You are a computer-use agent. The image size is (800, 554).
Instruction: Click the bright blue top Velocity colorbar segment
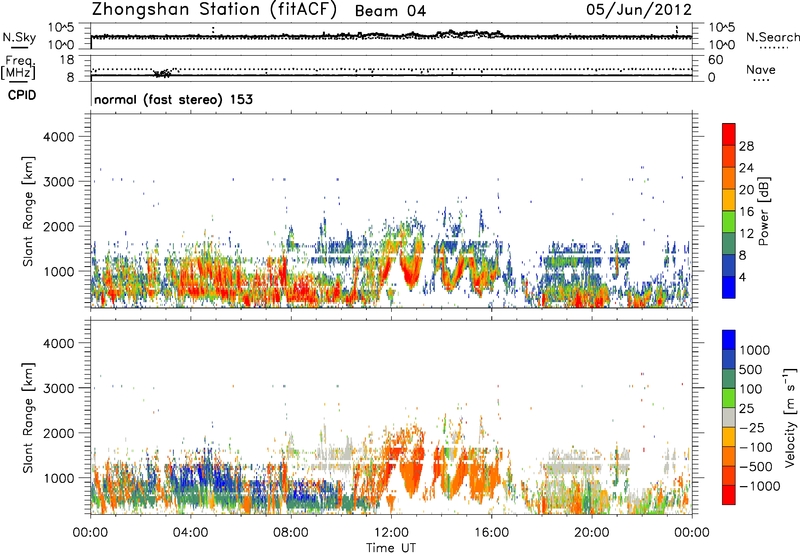pyautogui.click(x=729, y=340)
